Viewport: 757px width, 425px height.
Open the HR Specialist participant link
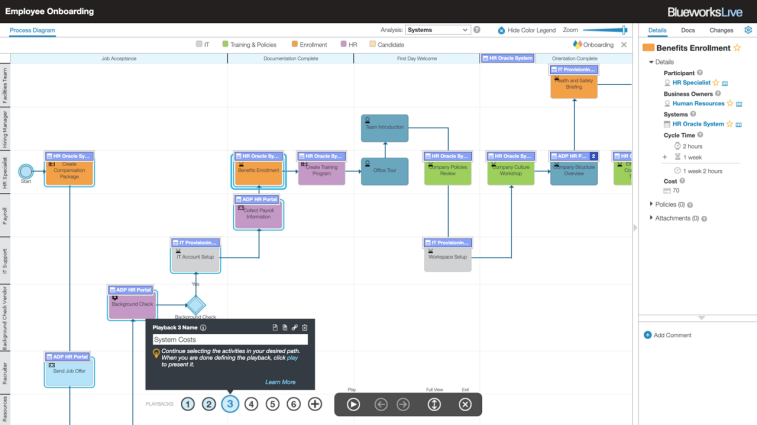(x=691, y=83)
